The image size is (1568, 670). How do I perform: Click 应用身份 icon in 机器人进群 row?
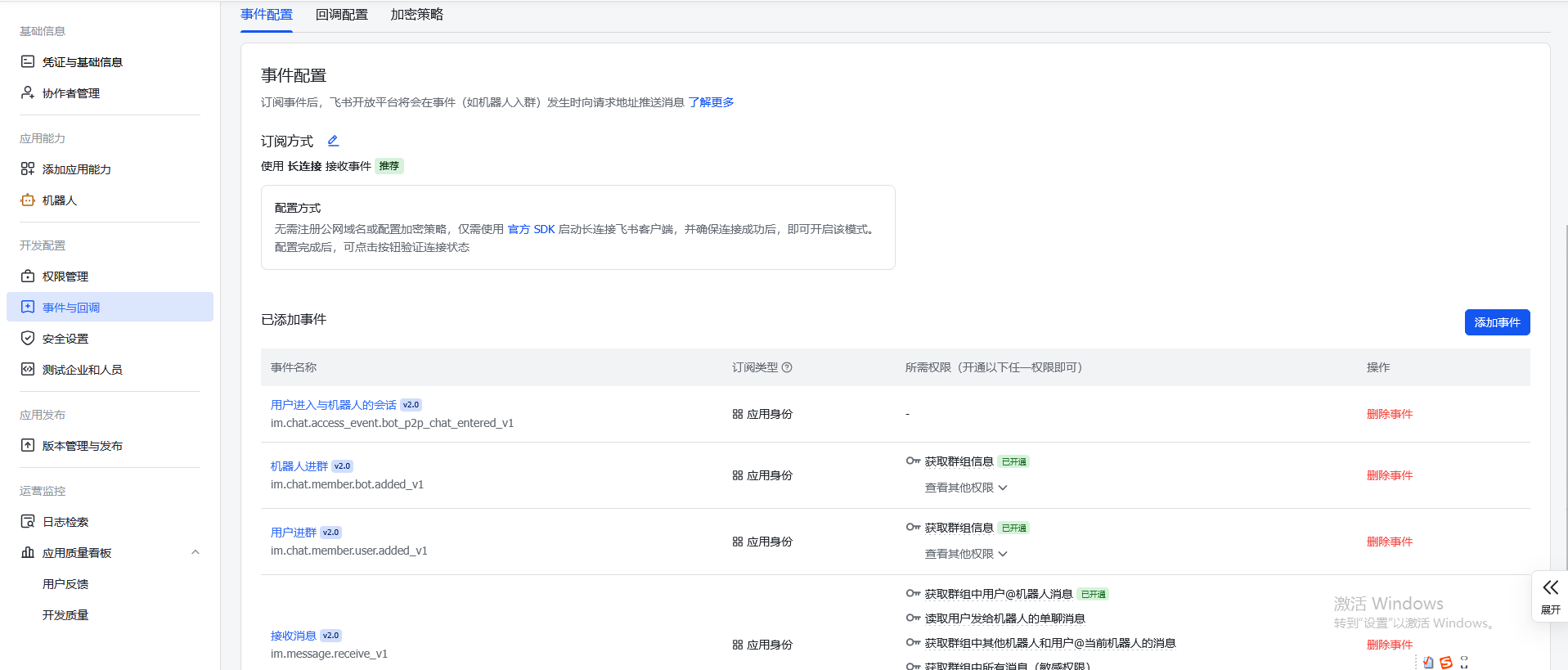pos(738,475)
